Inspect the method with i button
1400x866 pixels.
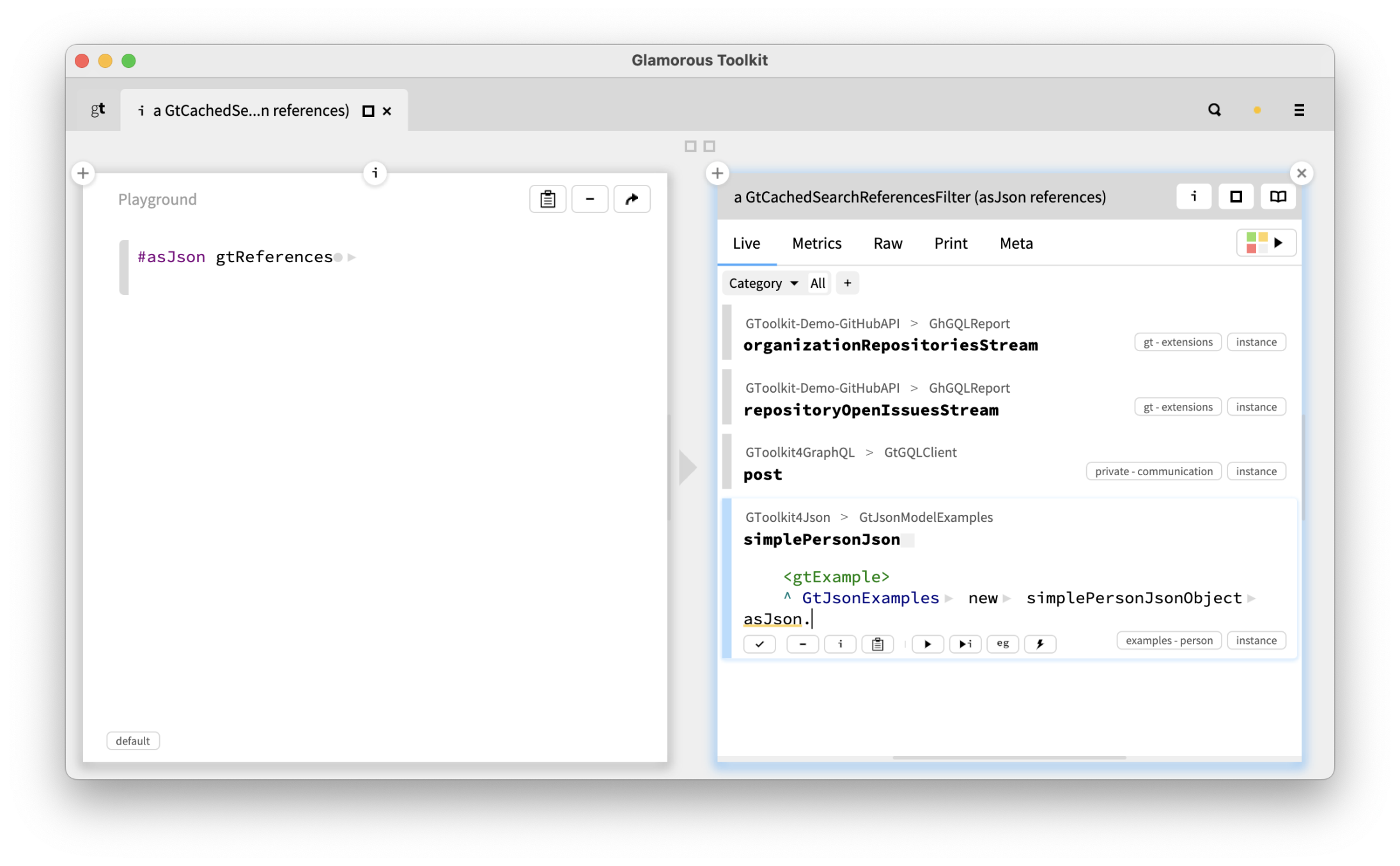840,644
